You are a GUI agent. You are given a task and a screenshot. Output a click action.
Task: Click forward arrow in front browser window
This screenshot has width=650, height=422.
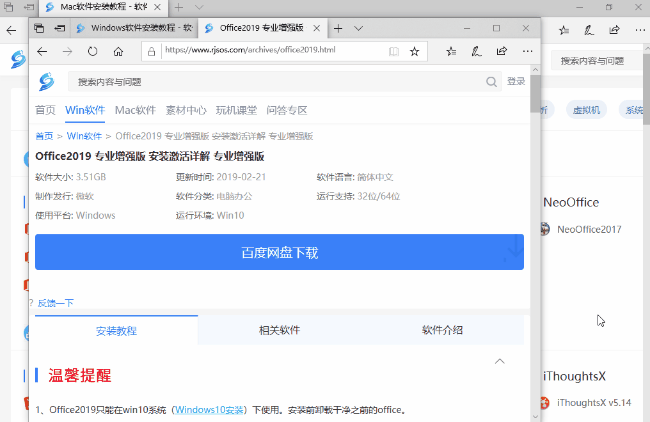click(x=67, y=51)
